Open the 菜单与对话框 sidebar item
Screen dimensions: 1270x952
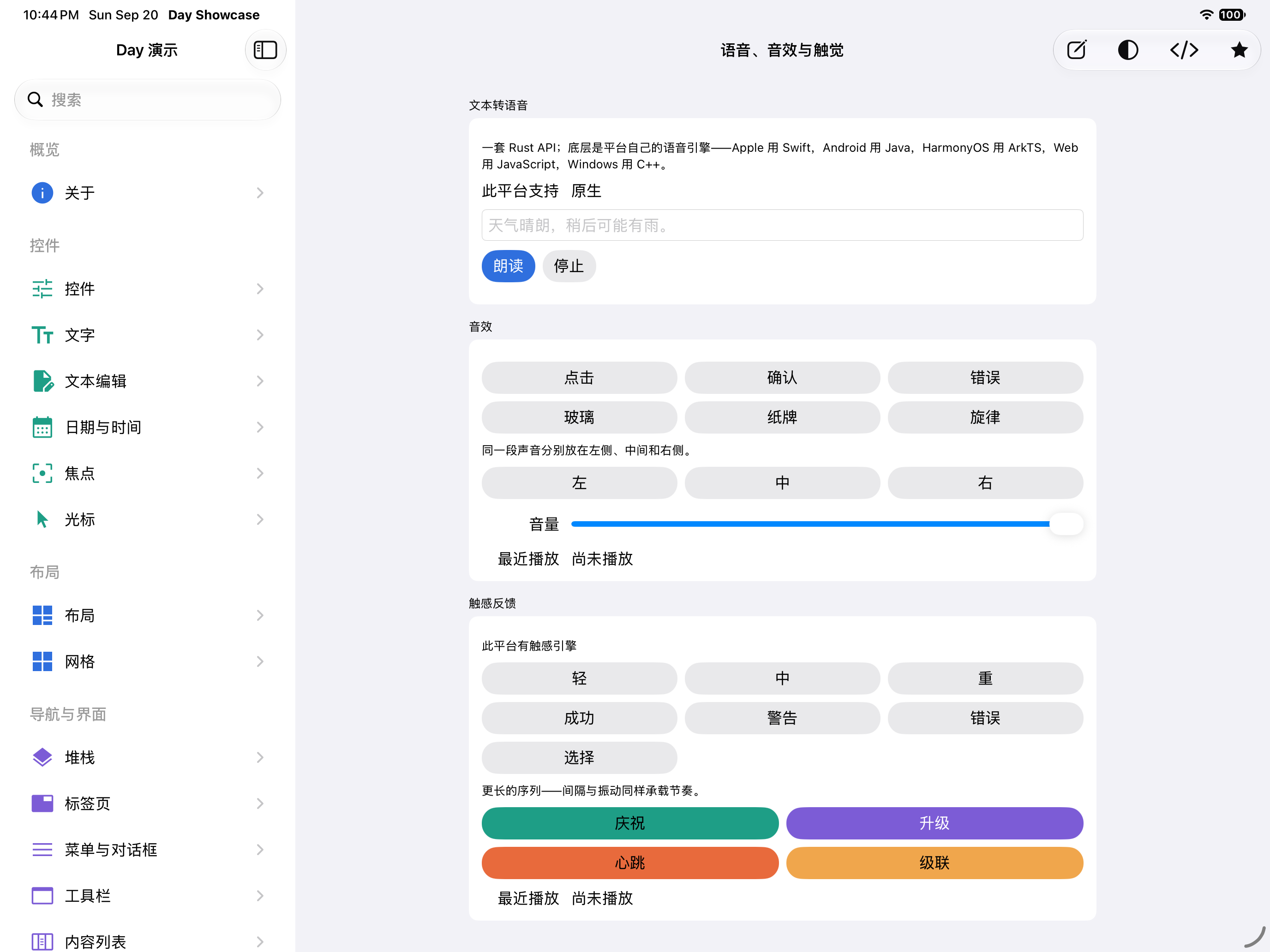[x=148, y=849]
